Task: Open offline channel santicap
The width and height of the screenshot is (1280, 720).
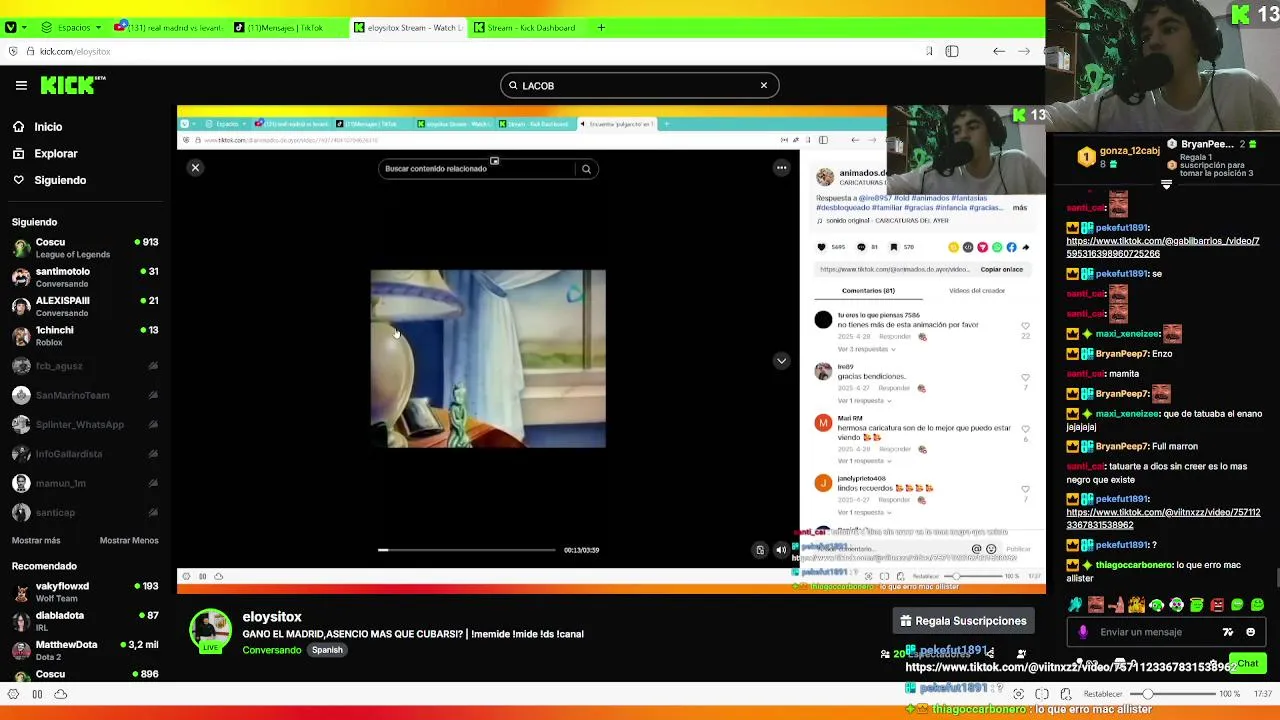Action: click(85, 512)
